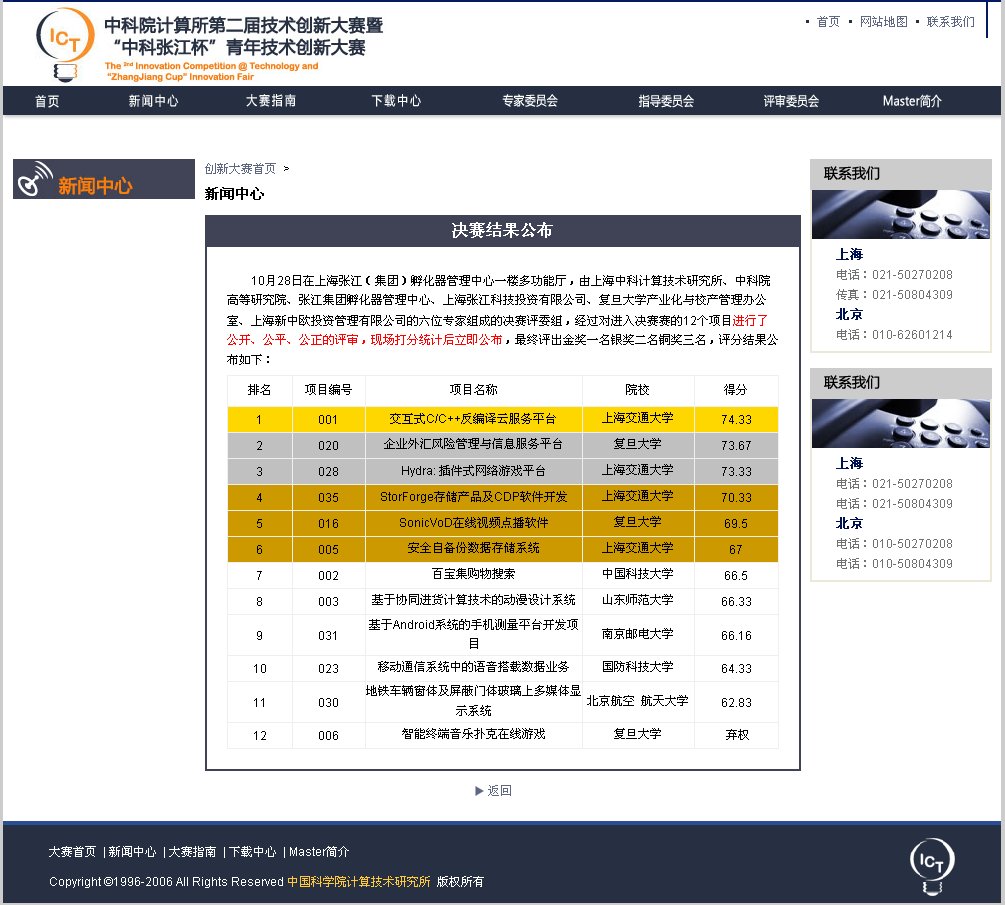Click 中国科学院计算技术研究所 footer link

coord(358,882)
